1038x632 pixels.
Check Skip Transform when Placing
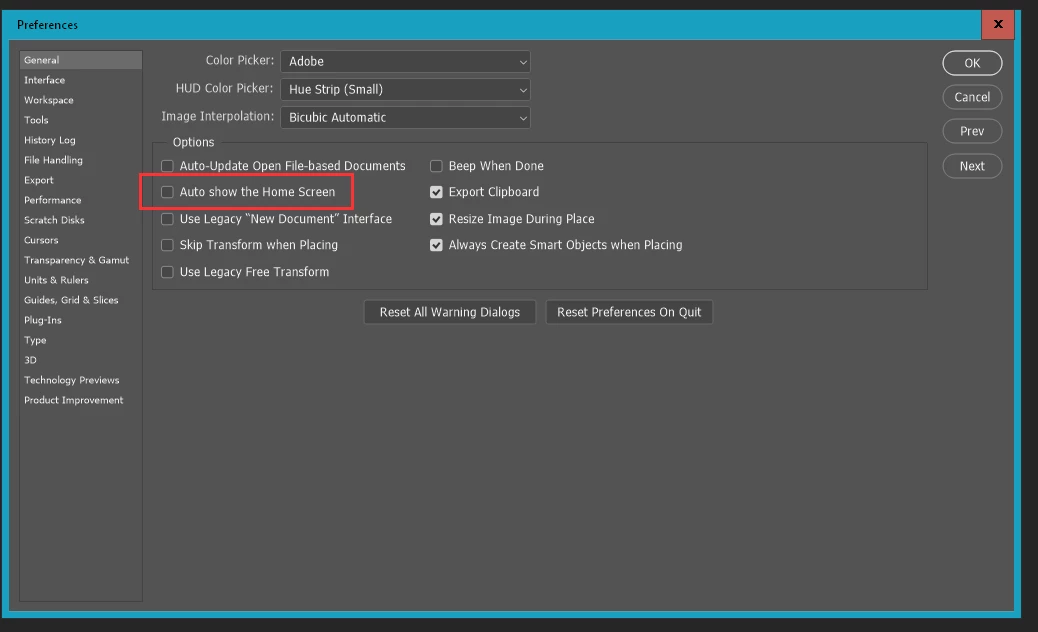167,245
